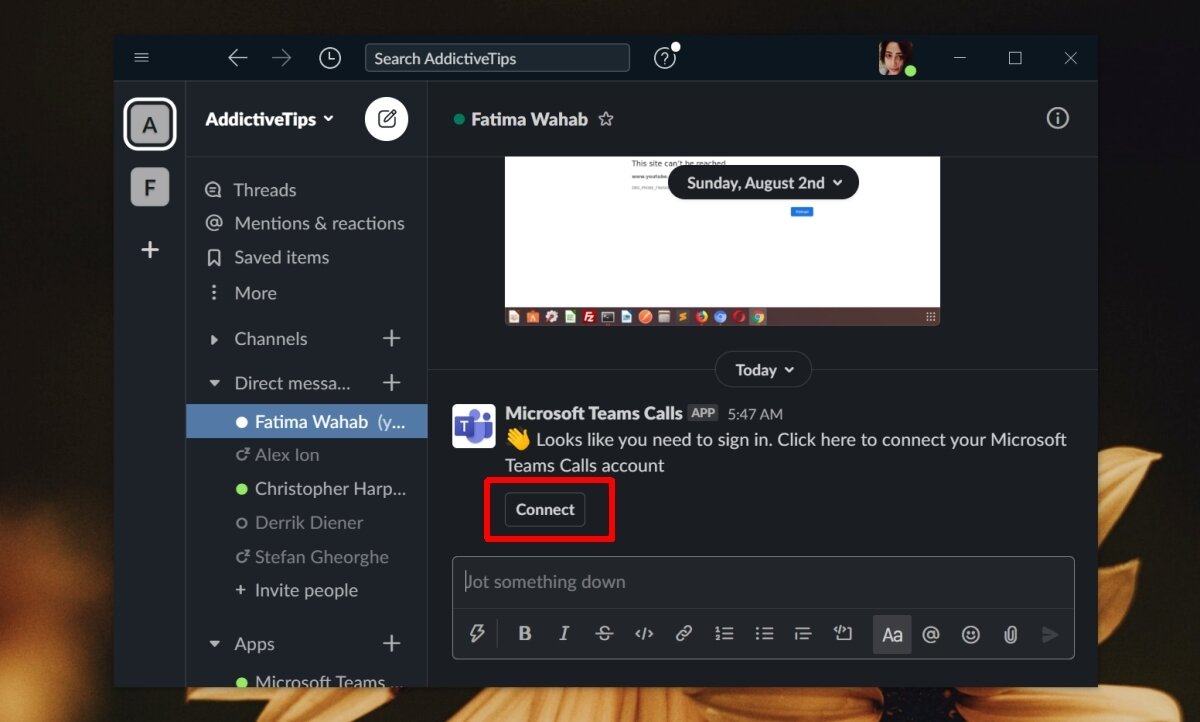Toggle strikethrough formatting

pos(604,633)
